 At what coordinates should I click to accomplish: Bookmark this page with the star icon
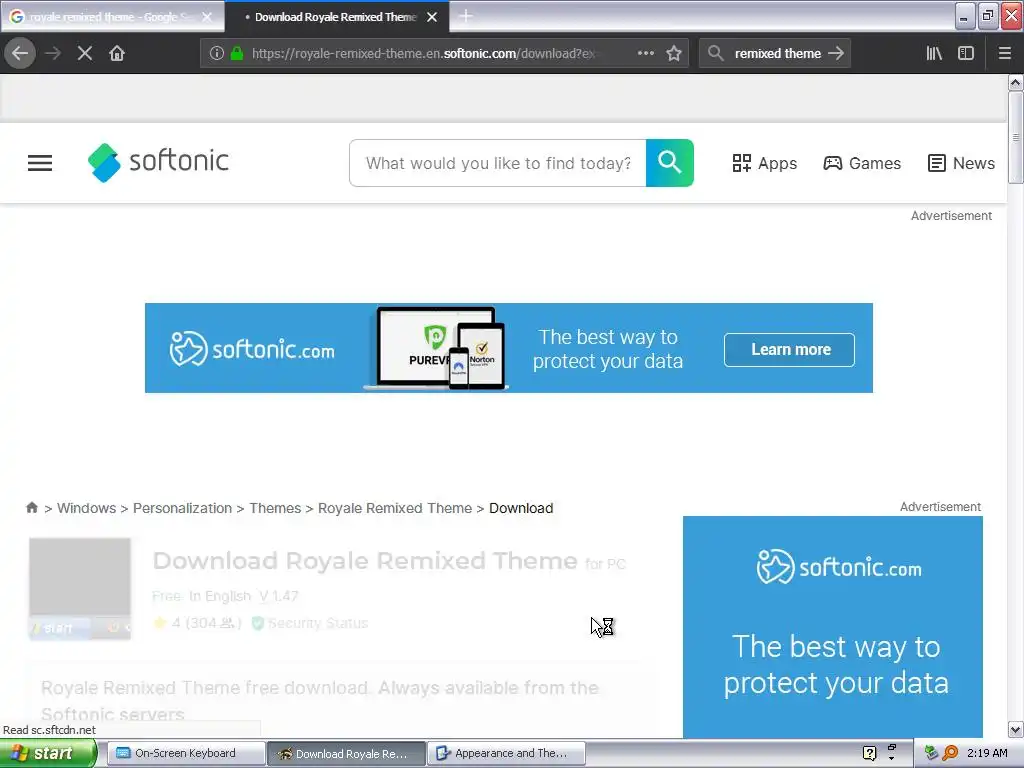click(674, 53)
